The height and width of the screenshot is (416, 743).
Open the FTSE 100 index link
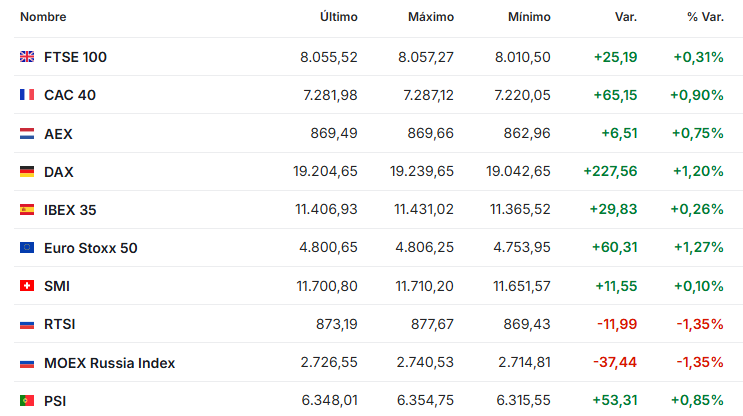tap(75, 57)
